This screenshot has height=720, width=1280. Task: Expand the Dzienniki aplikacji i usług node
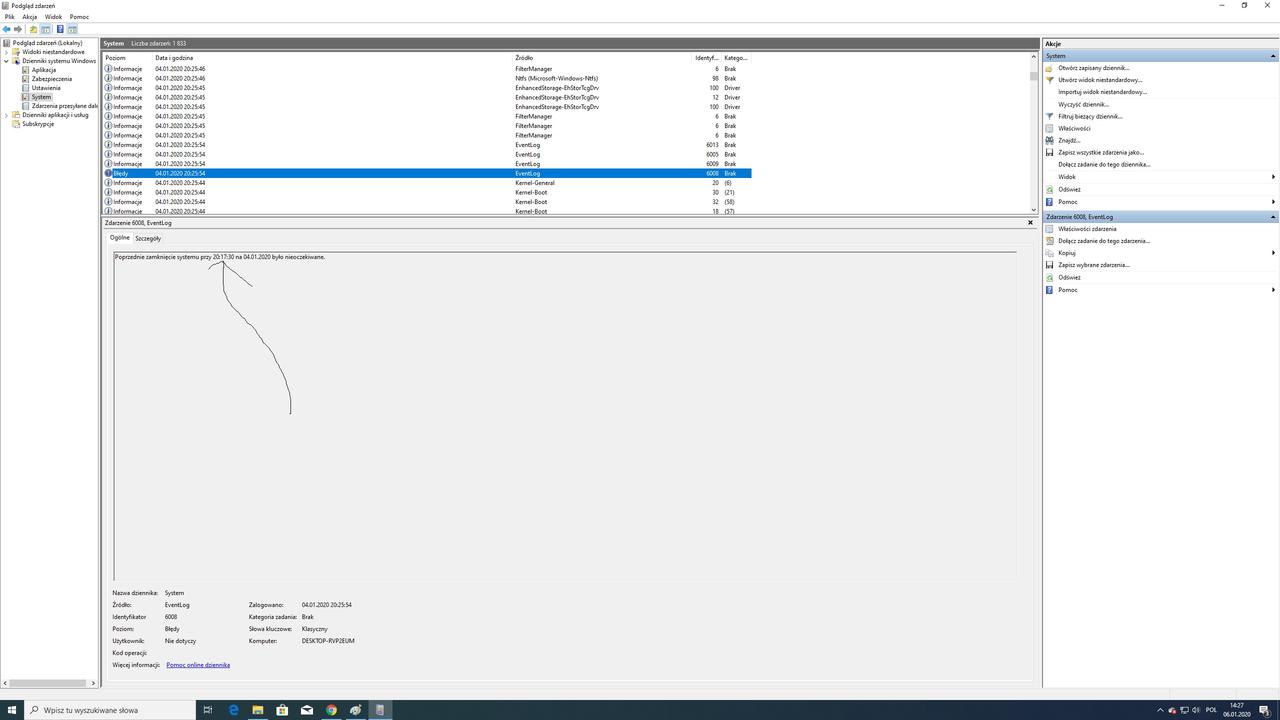pyautogui.click(x=6, y=115)
